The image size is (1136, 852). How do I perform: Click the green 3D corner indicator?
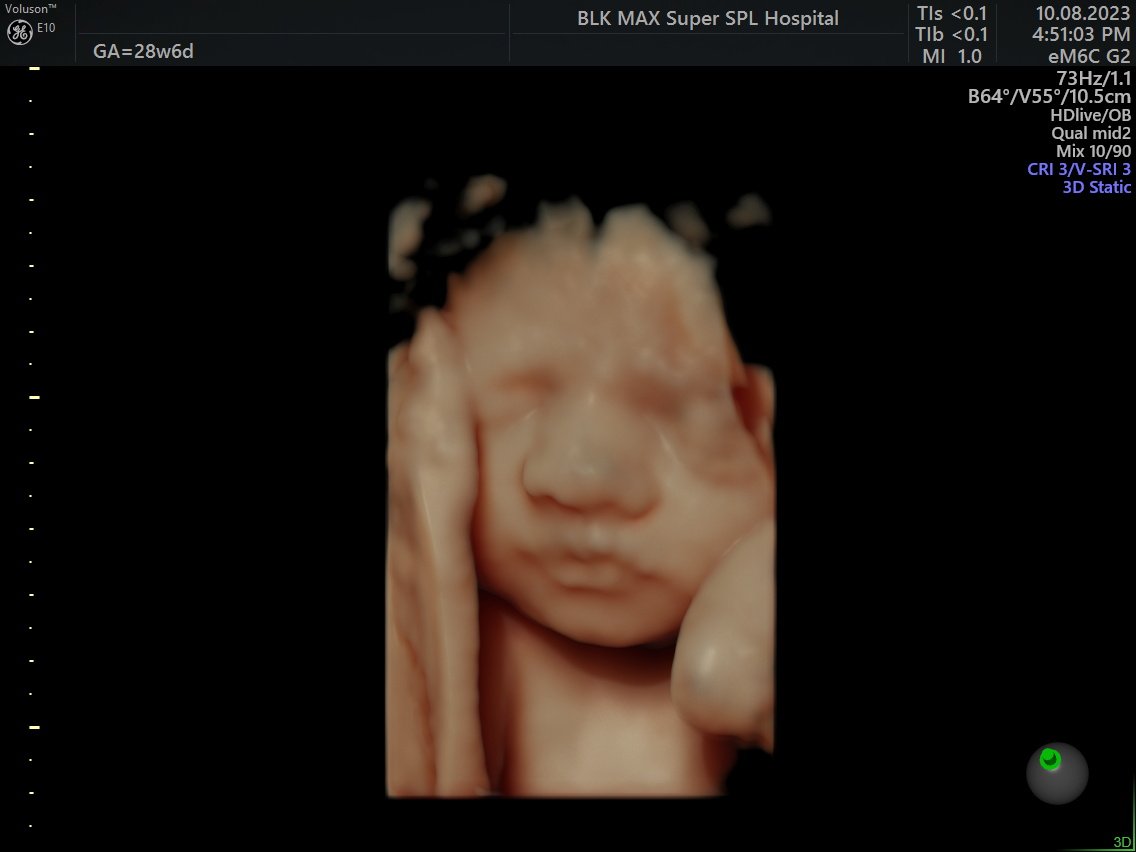[x=1122, y=843]
